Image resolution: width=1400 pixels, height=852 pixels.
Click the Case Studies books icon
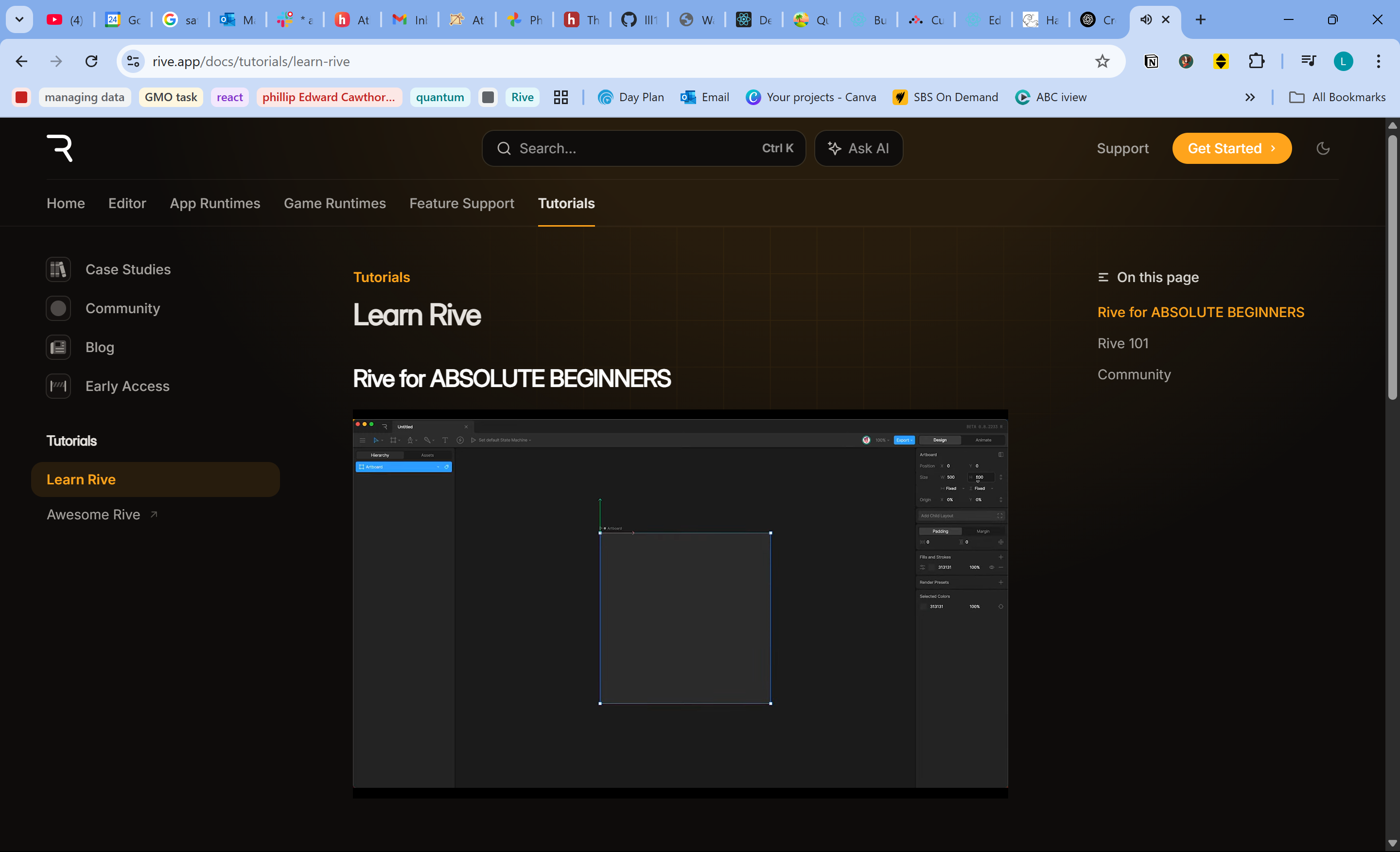pyautogui.click(x=58, y=269)
